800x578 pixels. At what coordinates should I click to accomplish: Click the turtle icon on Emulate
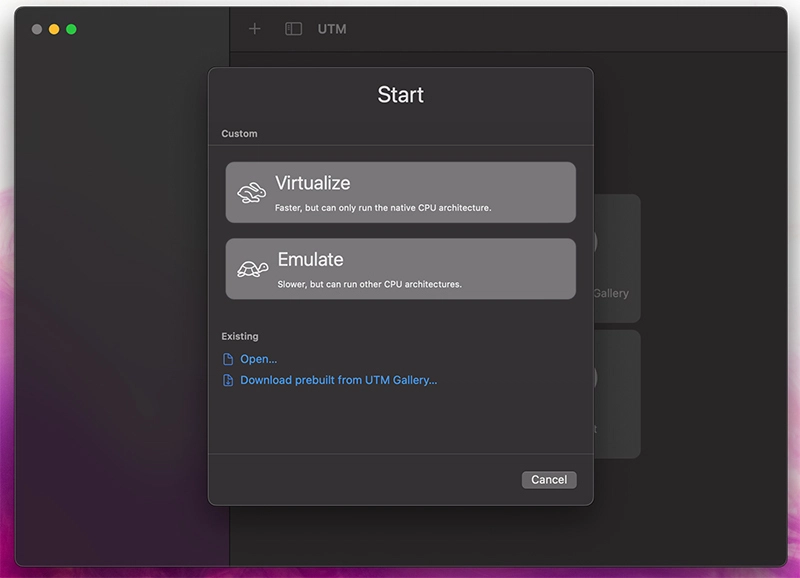click(x=253, y=269)
